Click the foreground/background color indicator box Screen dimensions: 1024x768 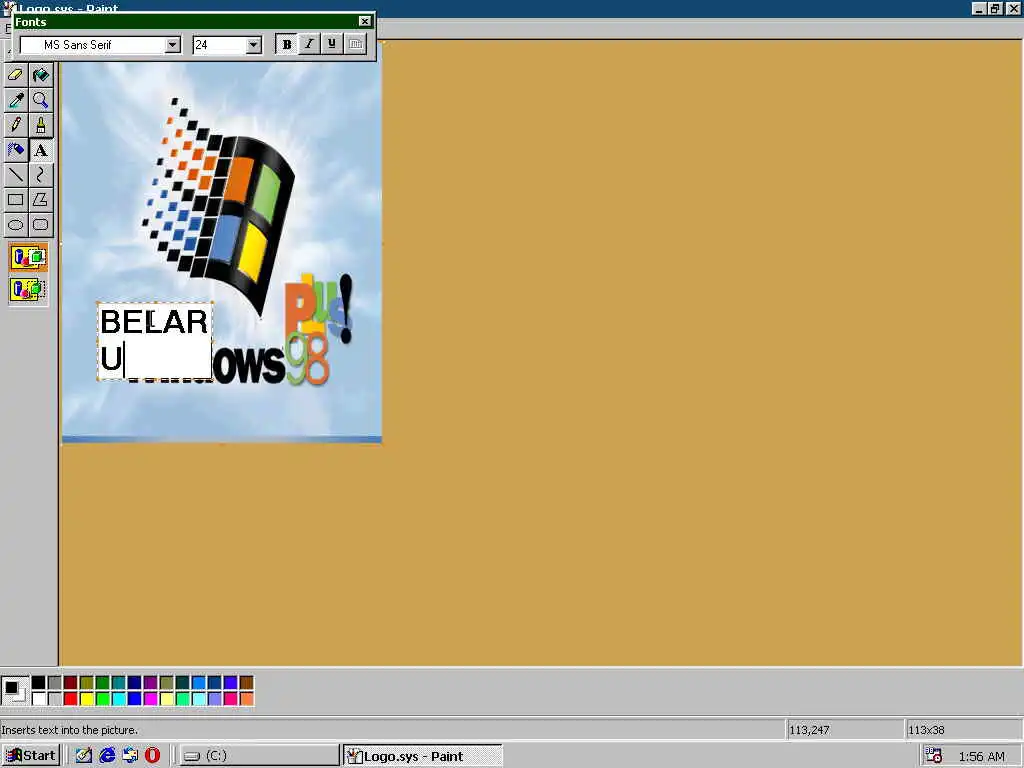[x=14, y=690]
